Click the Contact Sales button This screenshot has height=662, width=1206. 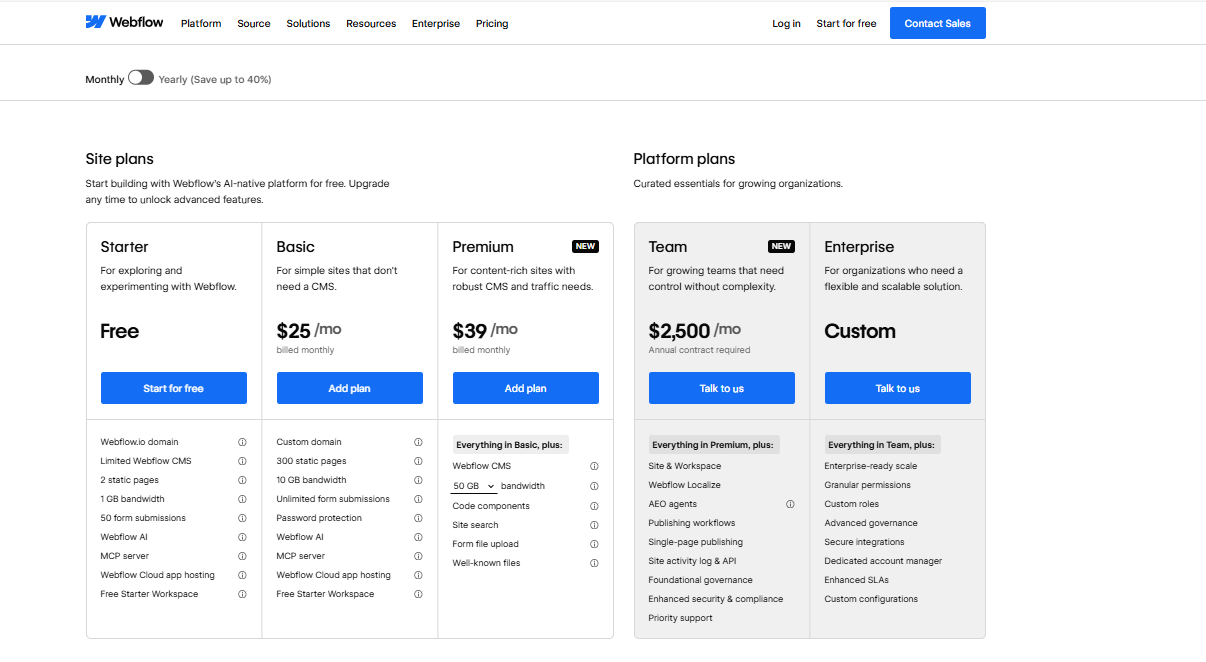coord(938,23)
